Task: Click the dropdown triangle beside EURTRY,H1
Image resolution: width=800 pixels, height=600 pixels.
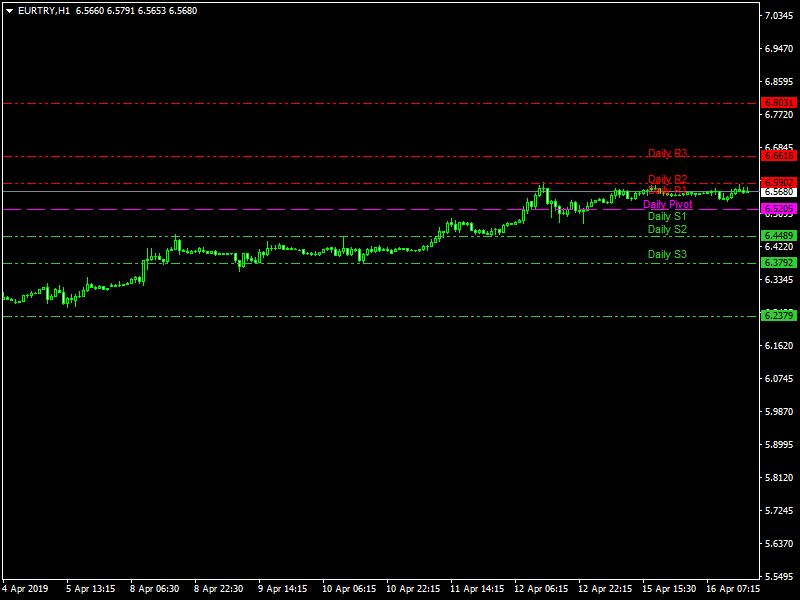Action: [9, 11]
